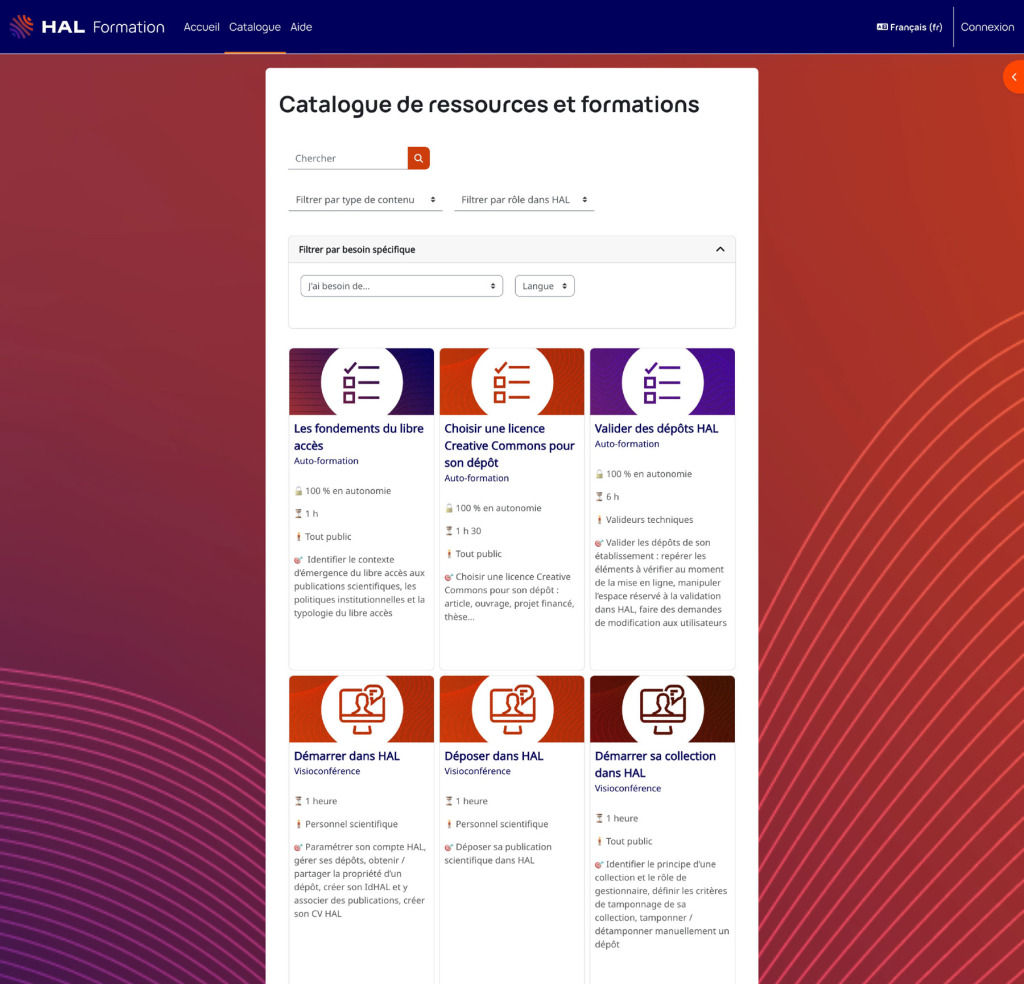Click hourglass icon next to 6 h
1024x984 pixels.
599,497
